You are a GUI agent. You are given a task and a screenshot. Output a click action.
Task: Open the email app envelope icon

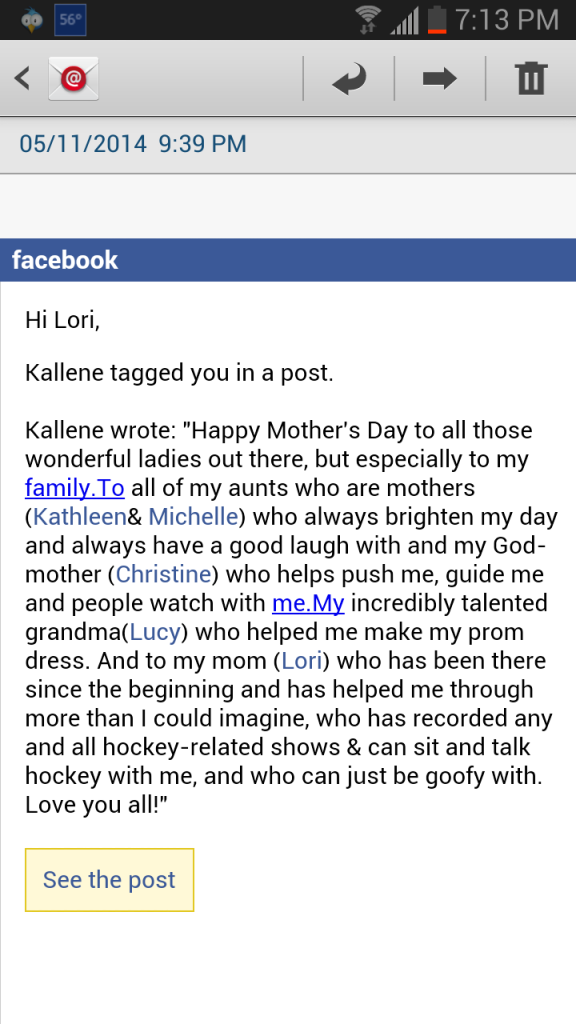pyautogui.click(x=73, y=78)
